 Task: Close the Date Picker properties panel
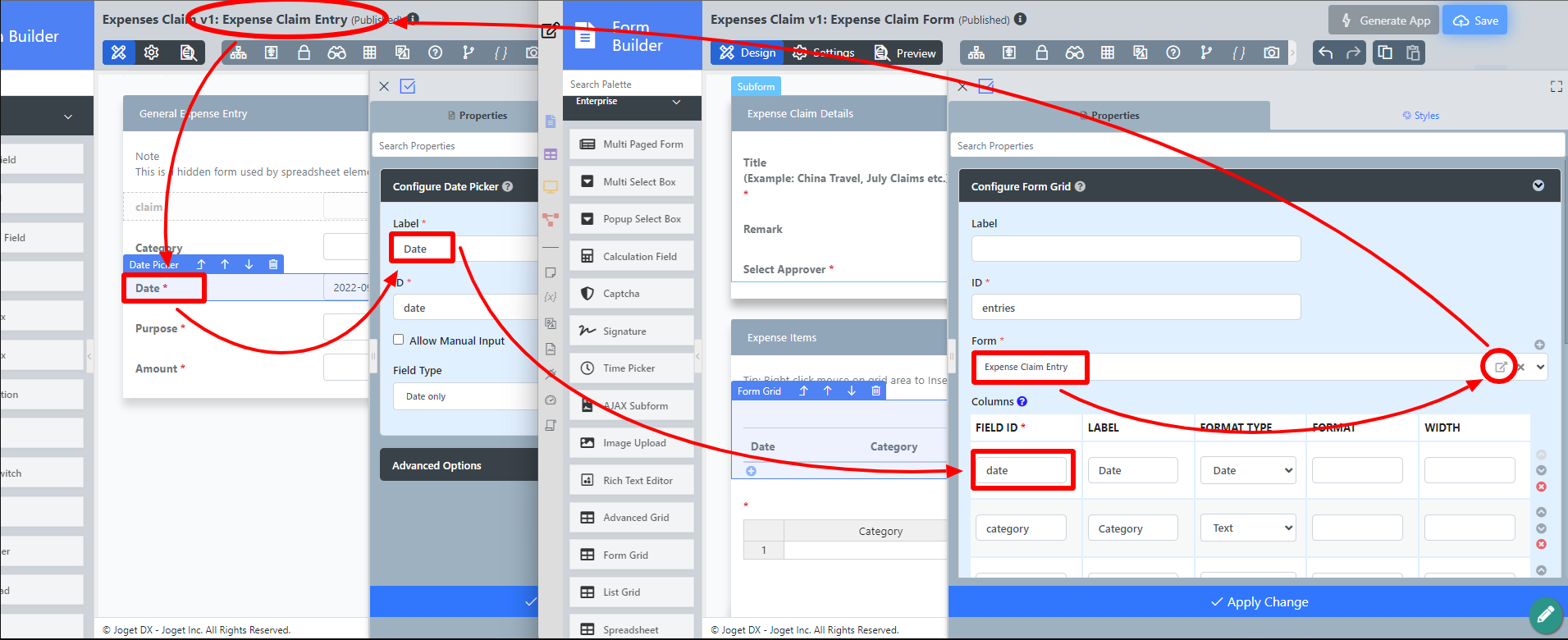(x=383, y=86)
